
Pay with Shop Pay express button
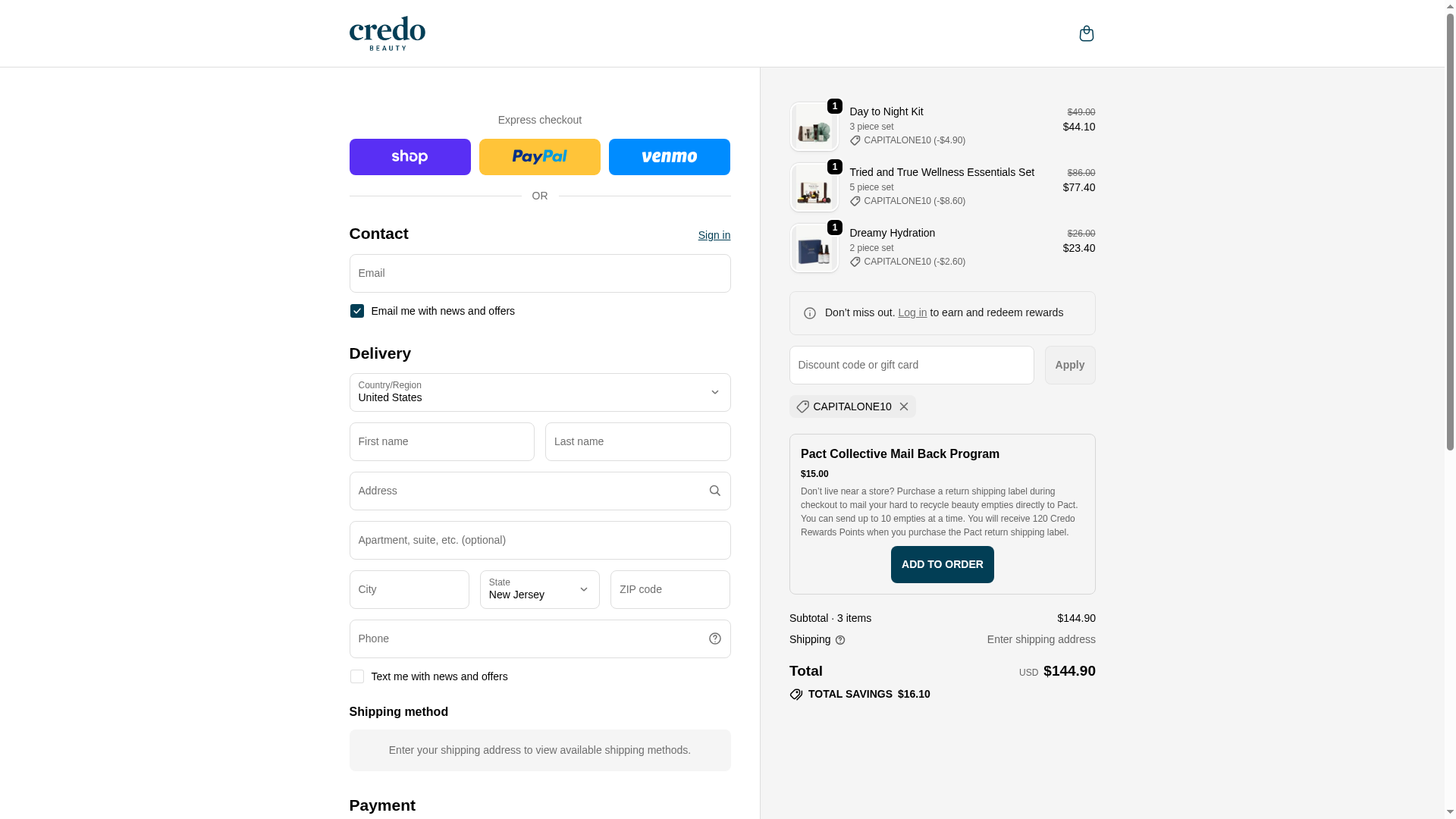[x=409, y=157]
